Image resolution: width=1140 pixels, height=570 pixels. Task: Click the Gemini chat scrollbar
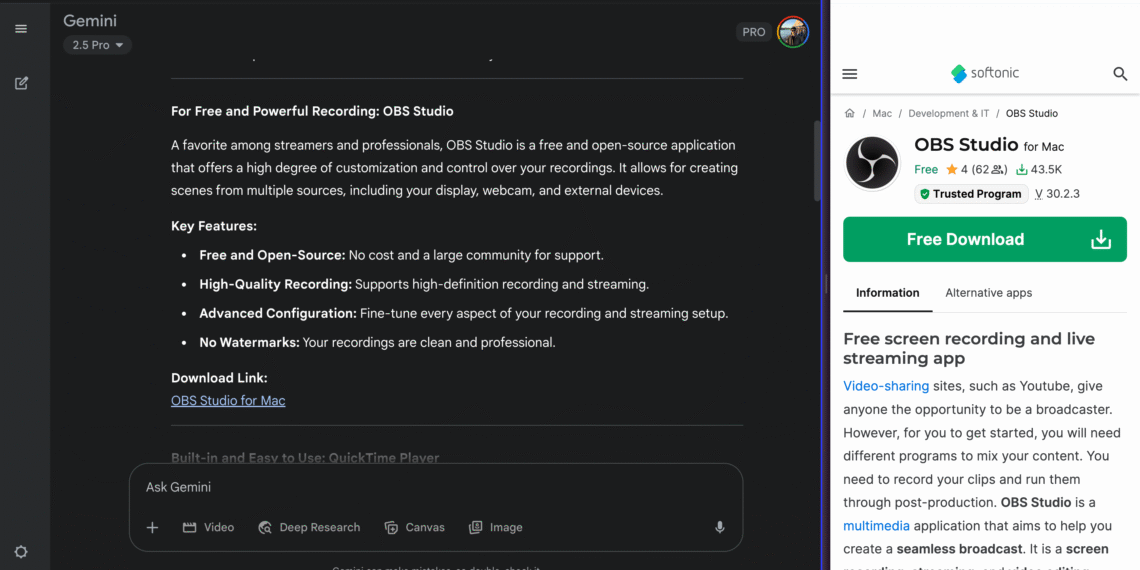tap(818, 161)
